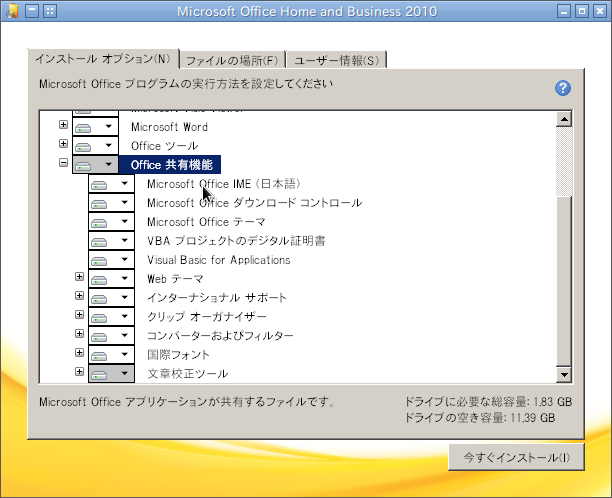Select Office ツール row label
The image size is (612, 498).
pos(165,146)
